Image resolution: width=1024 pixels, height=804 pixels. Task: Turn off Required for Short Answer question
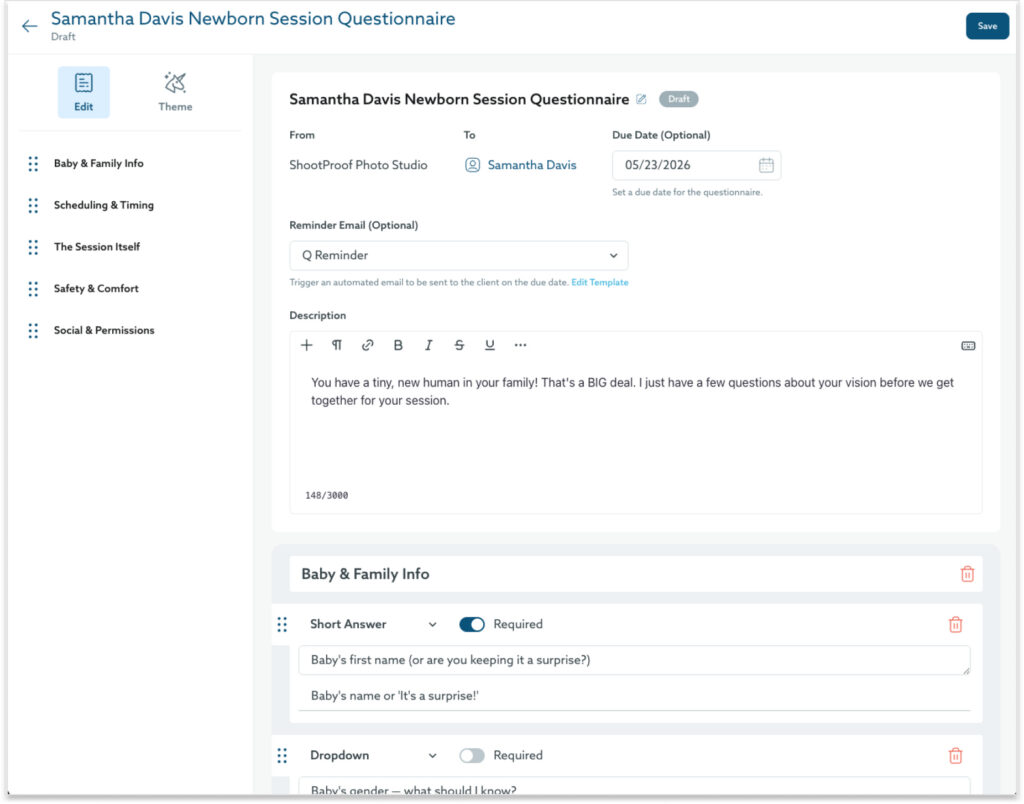(471, 624)
